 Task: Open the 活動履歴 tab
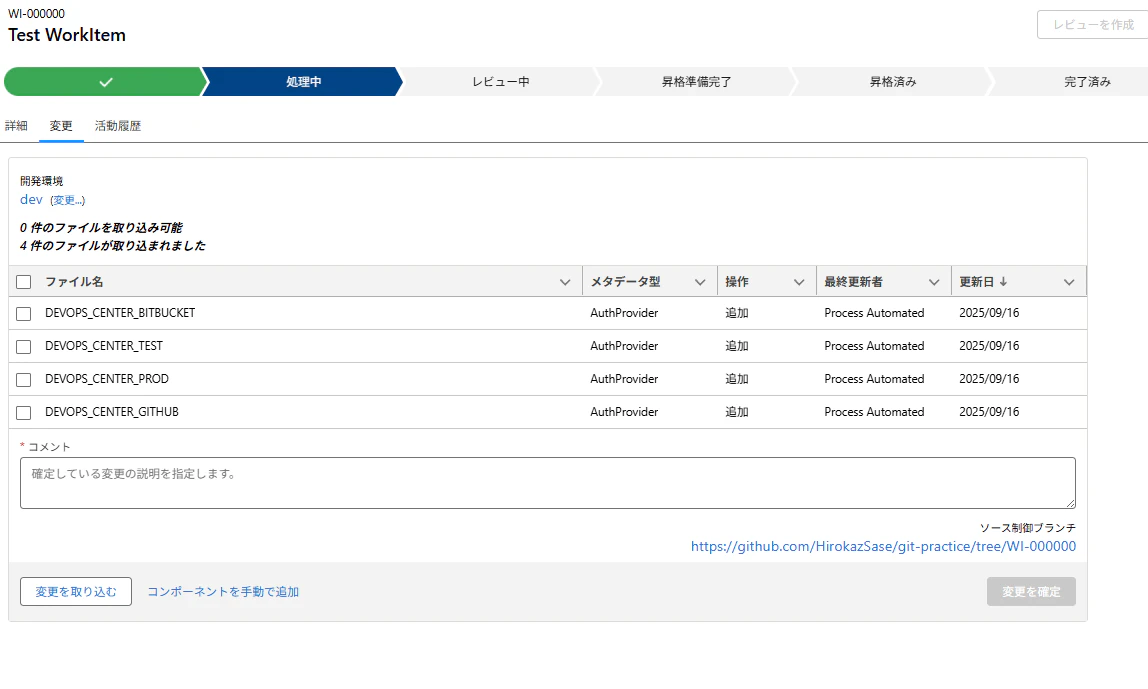point(118,126)
